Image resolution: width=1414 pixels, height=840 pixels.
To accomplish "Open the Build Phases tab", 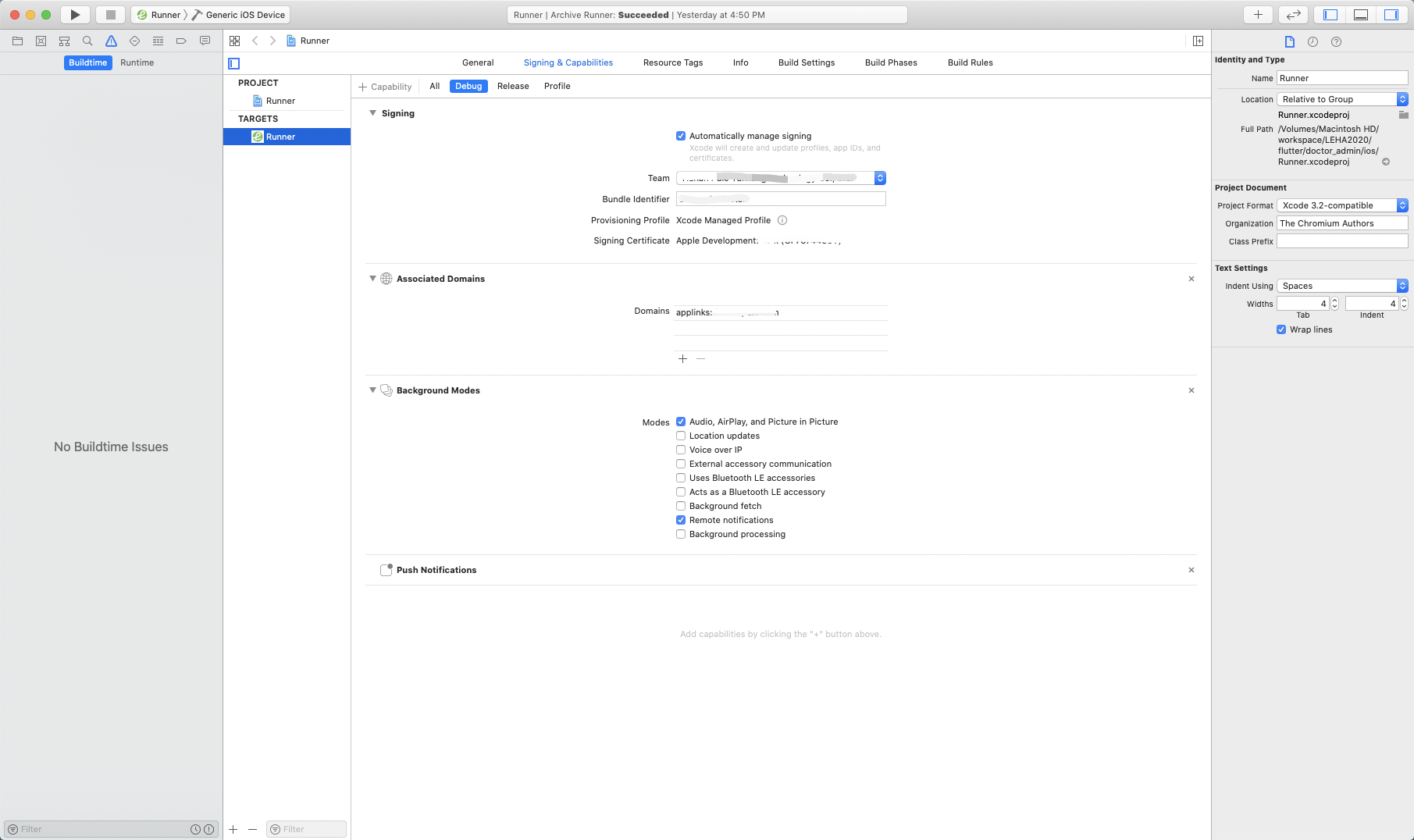I will coord(891,62).
